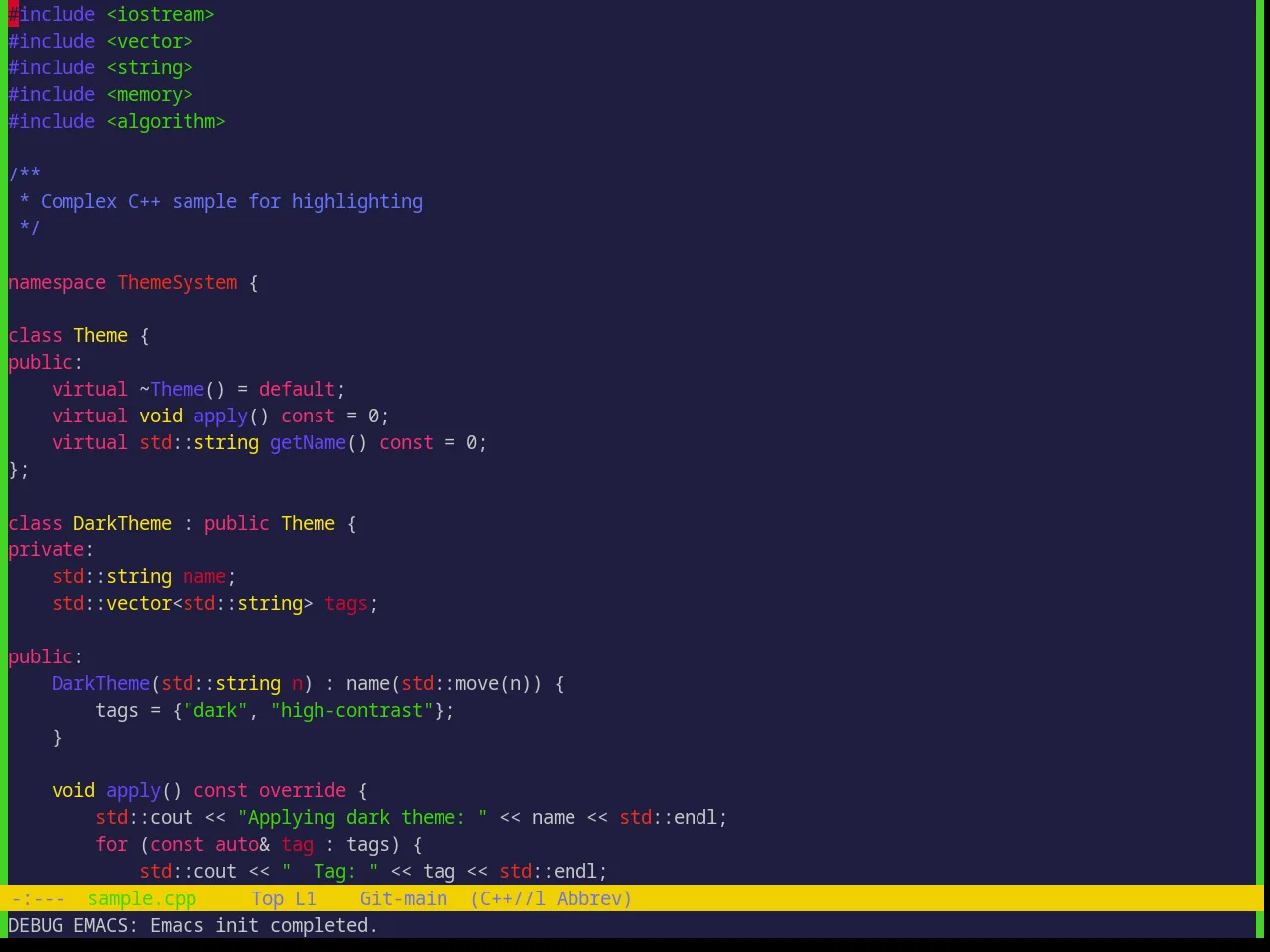The height and width of the screenshot is (952, 1270).
Task: Click the 'tags' member variable declaration
Action: [346, 603]
